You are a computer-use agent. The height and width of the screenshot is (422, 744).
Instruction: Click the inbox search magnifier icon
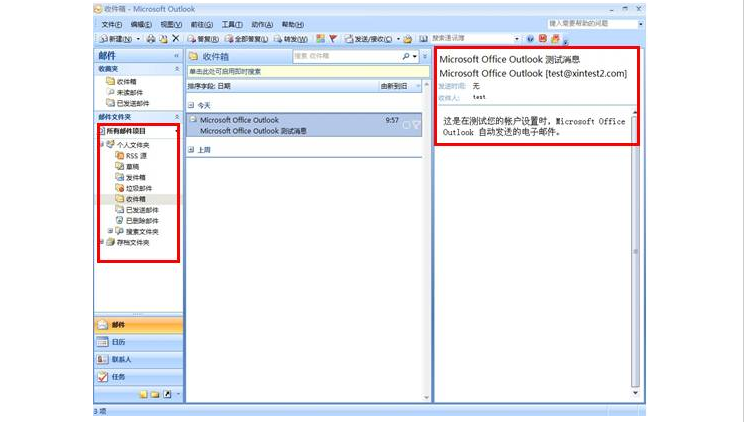click(x=406, y=56)
